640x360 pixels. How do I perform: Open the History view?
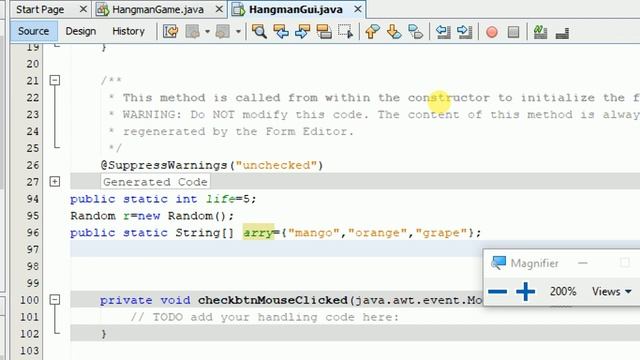[128, 31]
